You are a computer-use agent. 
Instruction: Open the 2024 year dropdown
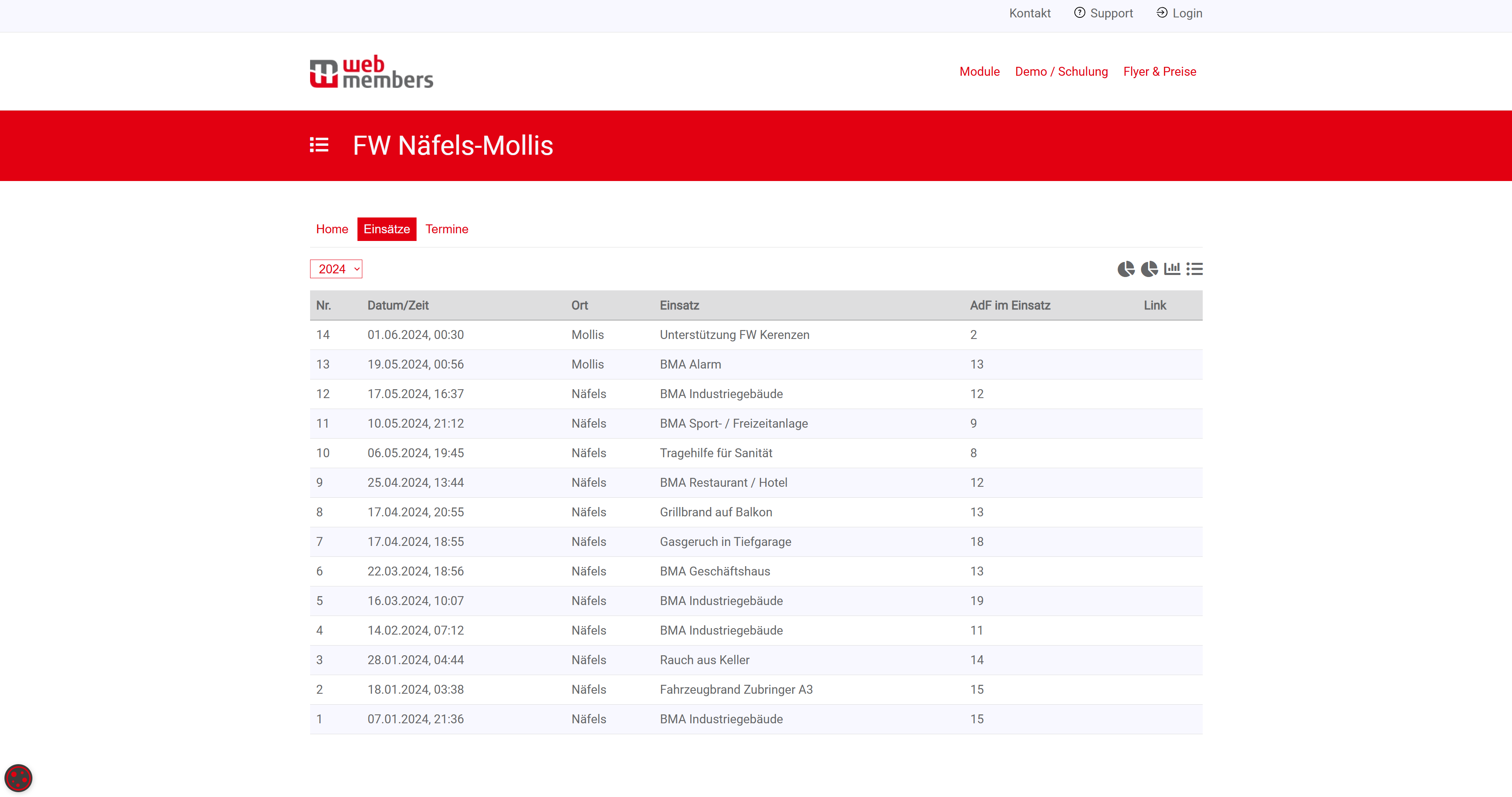336,269
